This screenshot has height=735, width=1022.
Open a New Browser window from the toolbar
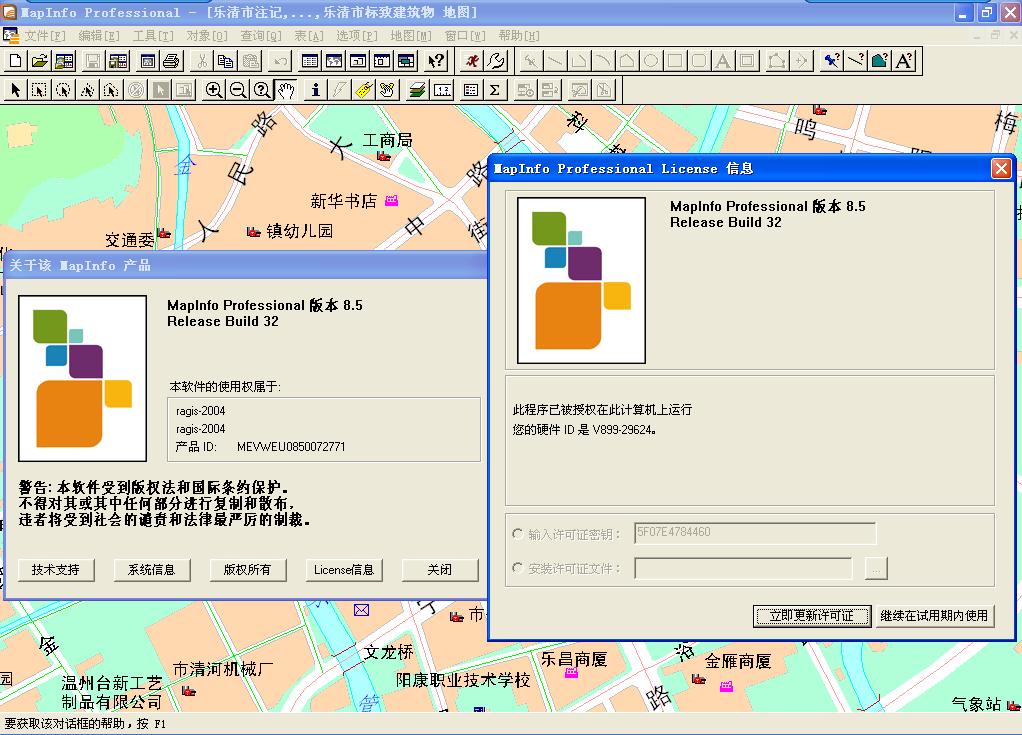310,61
